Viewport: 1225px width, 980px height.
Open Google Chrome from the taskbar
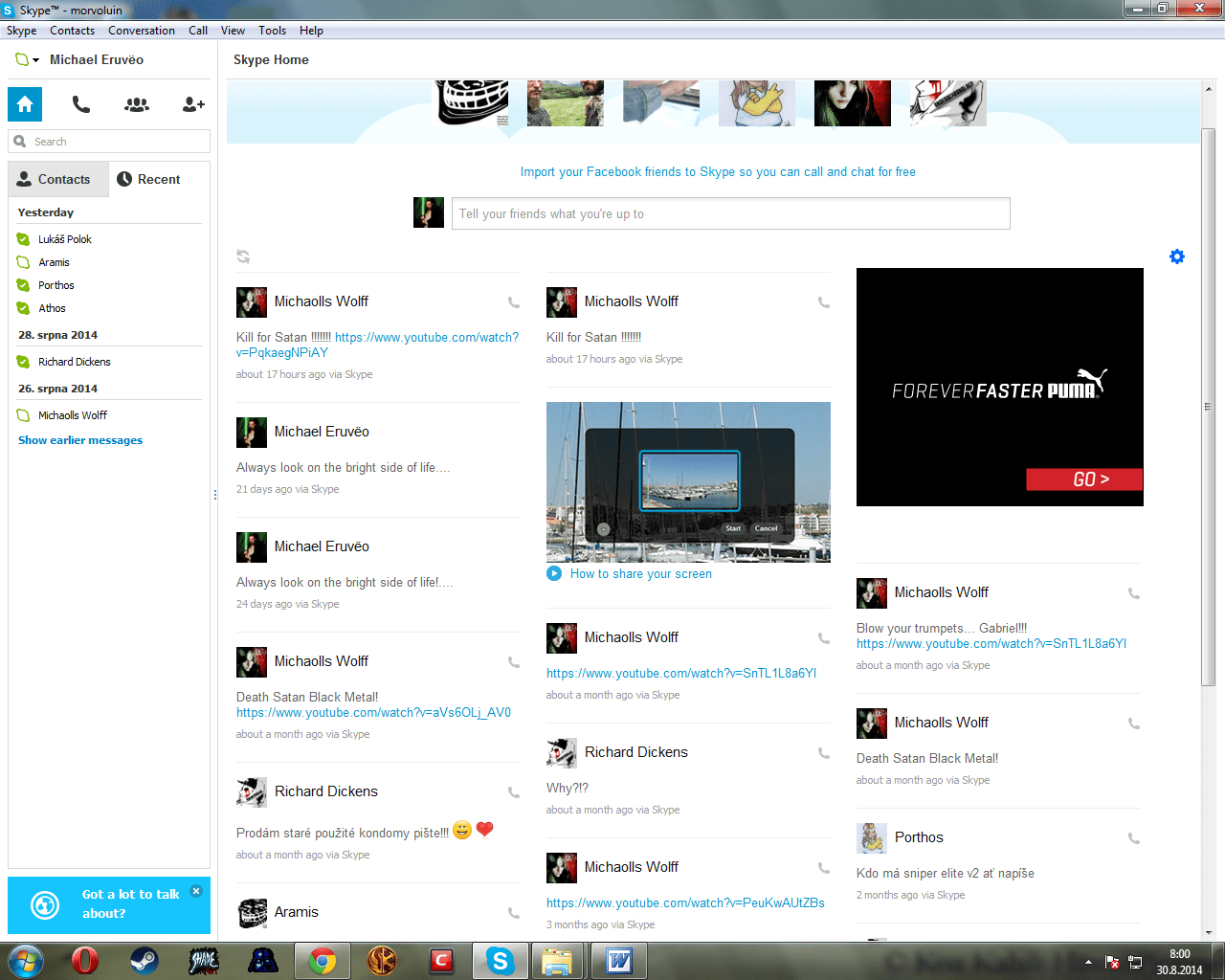322,960
